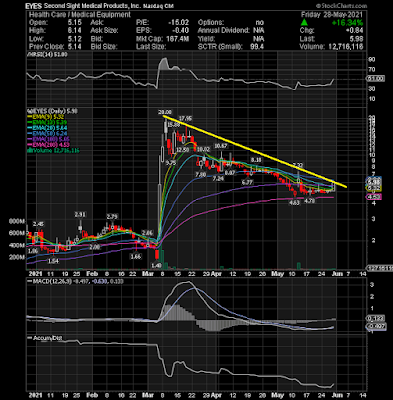The height and width of the screenshot is (400, 393).
Task: Click the Second Sight Medical Products, Inc. name
Action: (93, 6)
